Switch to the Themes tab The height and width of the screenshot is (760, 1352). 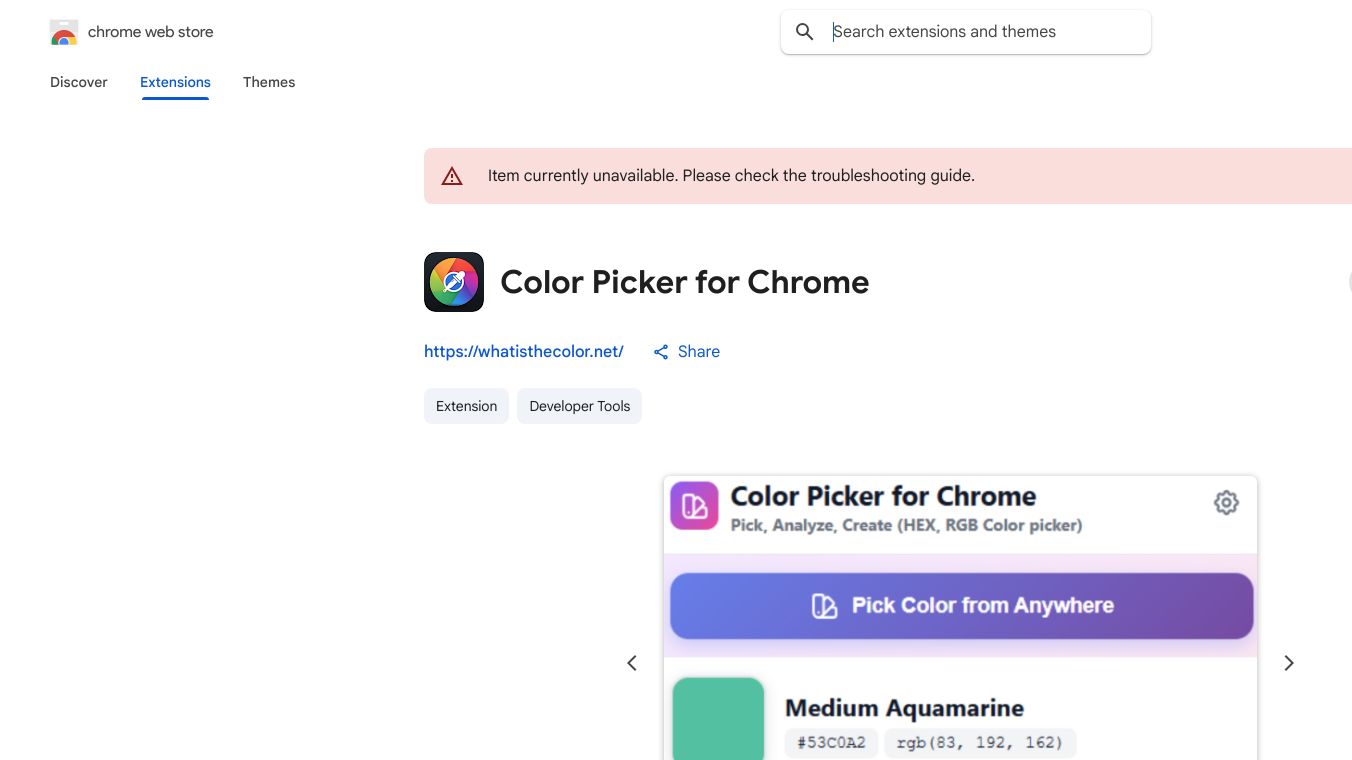269,82
